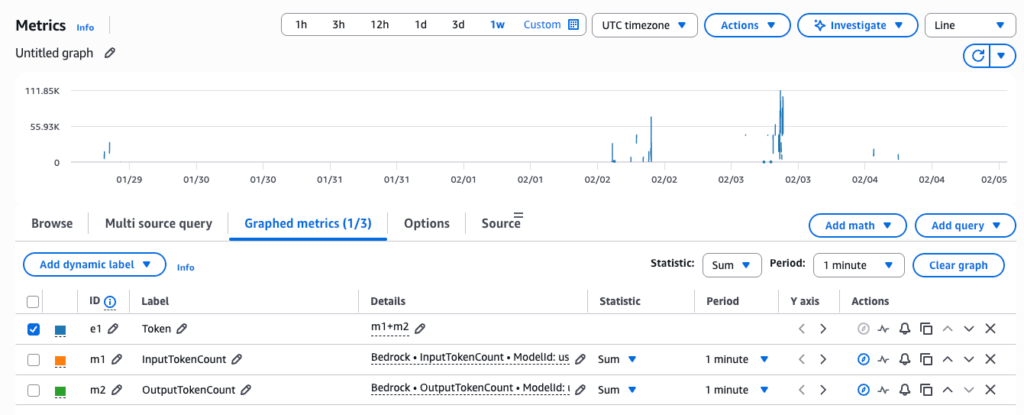The height and width of the screenshot is (415, 1024).
Task: Select the 3h time range
Action: (x=338, y=25)
